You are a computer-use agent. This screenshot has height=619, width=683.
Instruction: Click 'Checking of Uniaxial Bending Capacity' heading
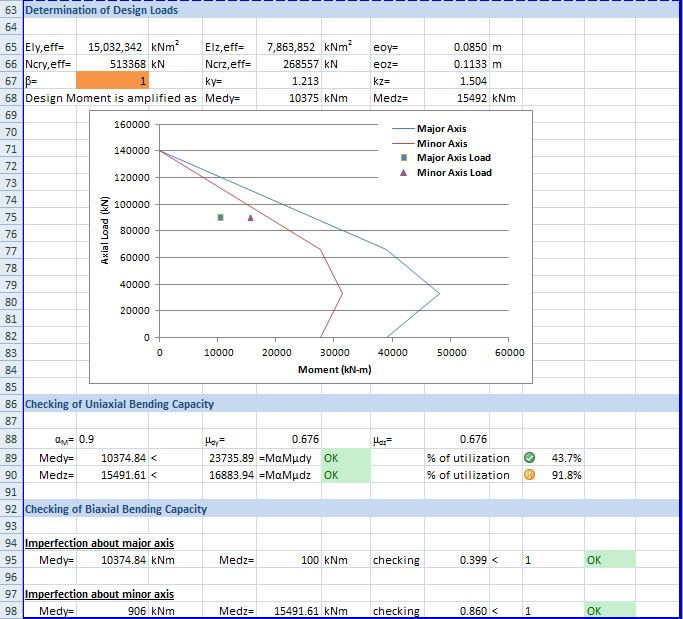[x=119, y=404]
